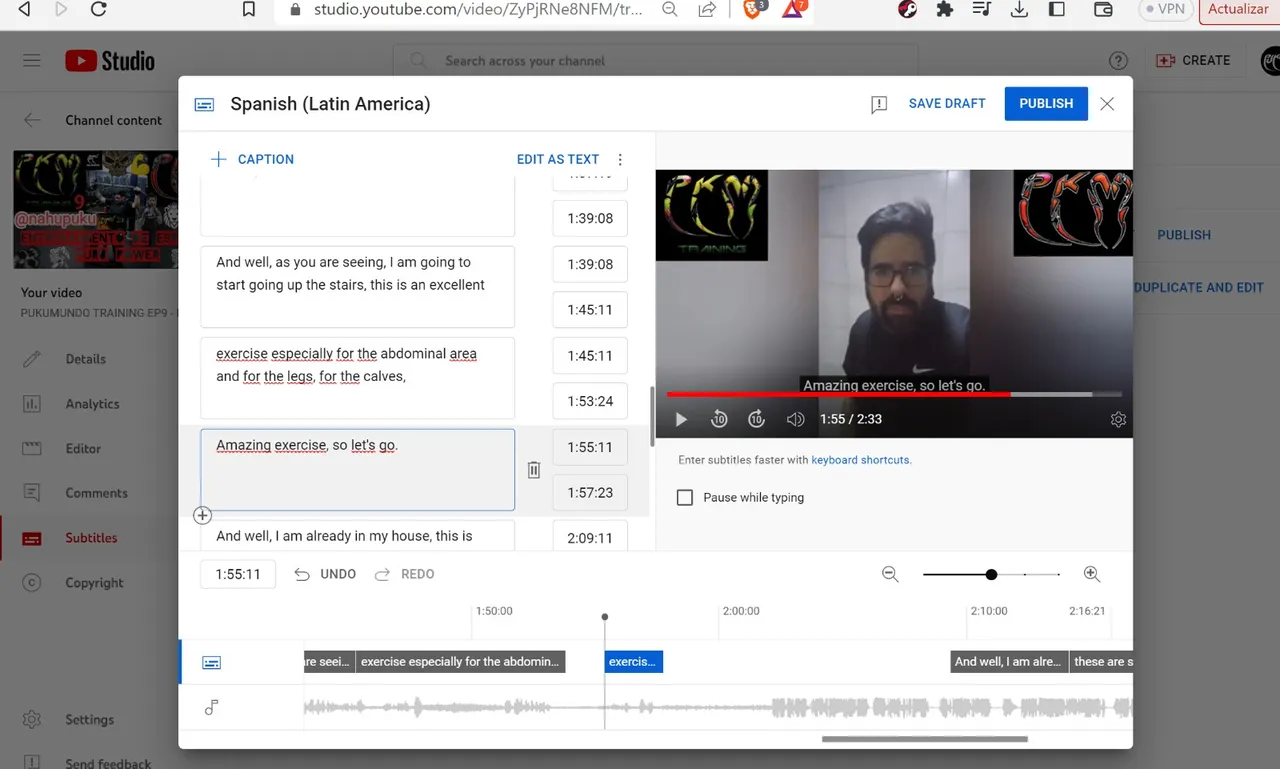Zoom in the timeline
Viewport: 1280px width, 769px height.
(x=1092, y=574)
